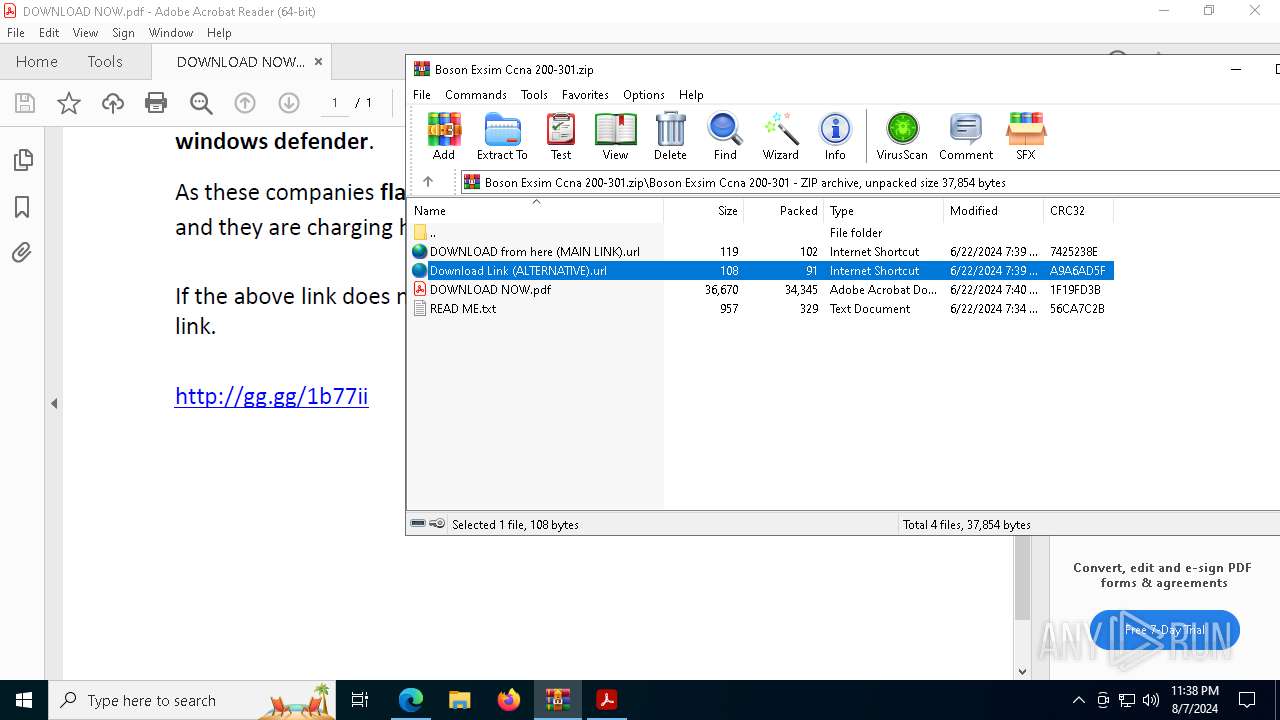Open WinRAR Commands menu
1280x720 pixels.
pyautogui.click(x=476, y=94)
